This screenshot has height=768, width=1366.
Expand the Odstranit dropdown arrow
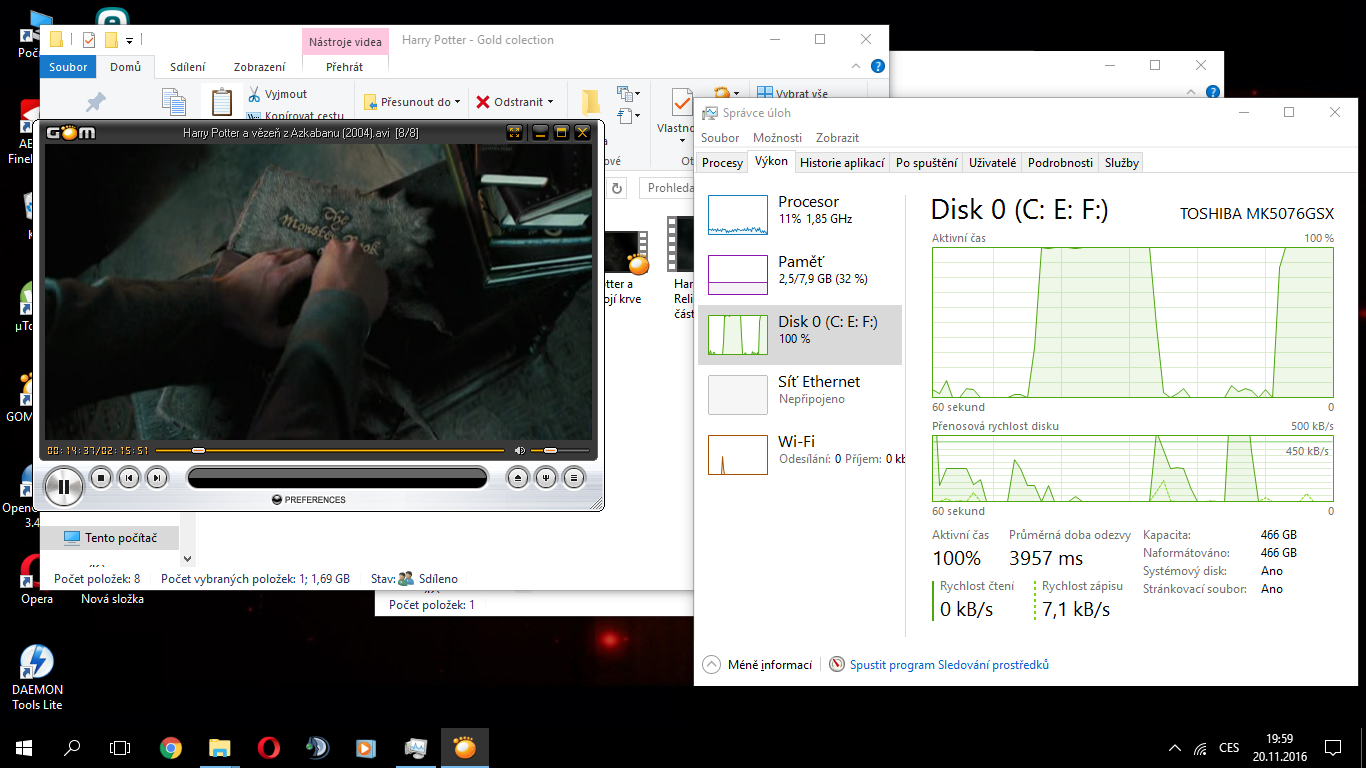pos(549,102)
